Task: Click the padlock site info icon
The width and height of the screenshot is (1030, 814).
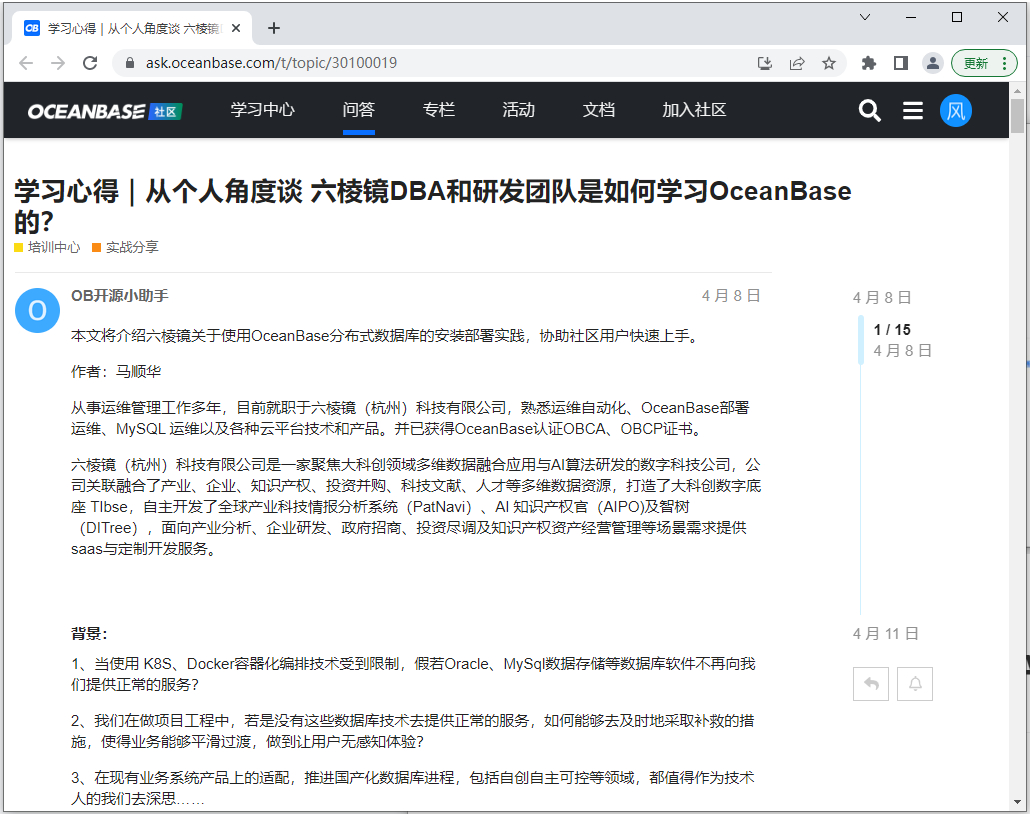Action: pyautogui.click(x=130, y=63)
